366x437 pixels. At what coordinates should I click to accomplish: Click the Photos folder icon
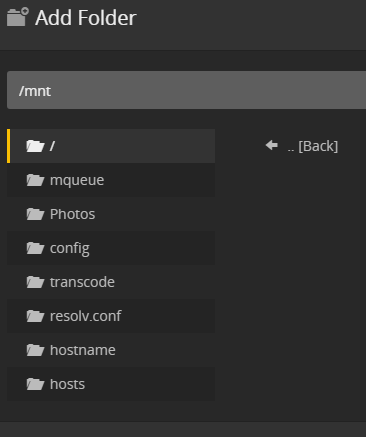(35, 214)
